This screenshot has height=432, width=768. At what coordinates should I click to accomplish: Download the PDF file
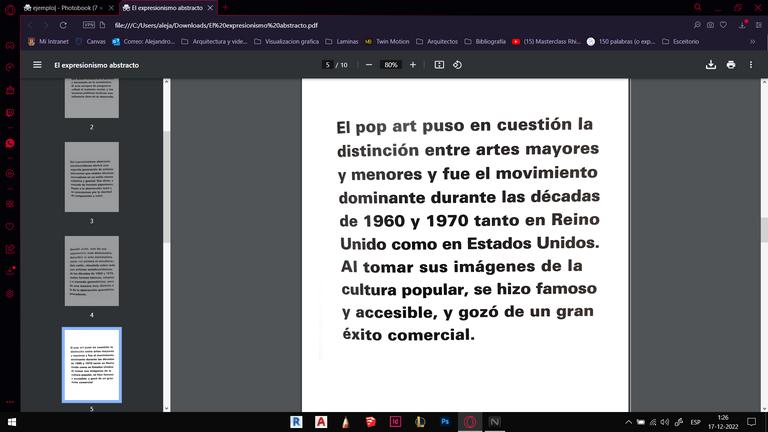(x=711, y=65)
